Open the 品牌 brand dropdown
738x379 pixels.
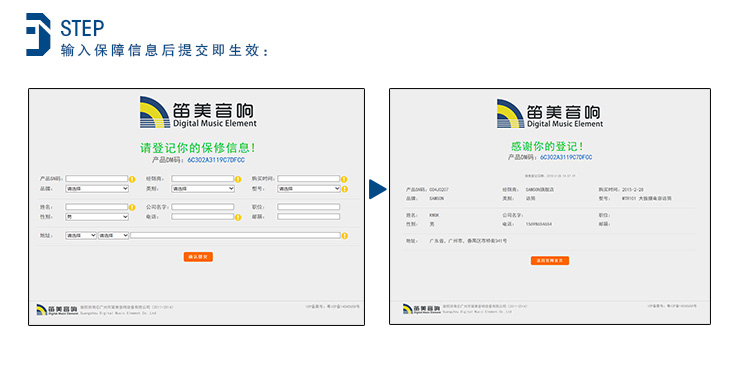97,189
